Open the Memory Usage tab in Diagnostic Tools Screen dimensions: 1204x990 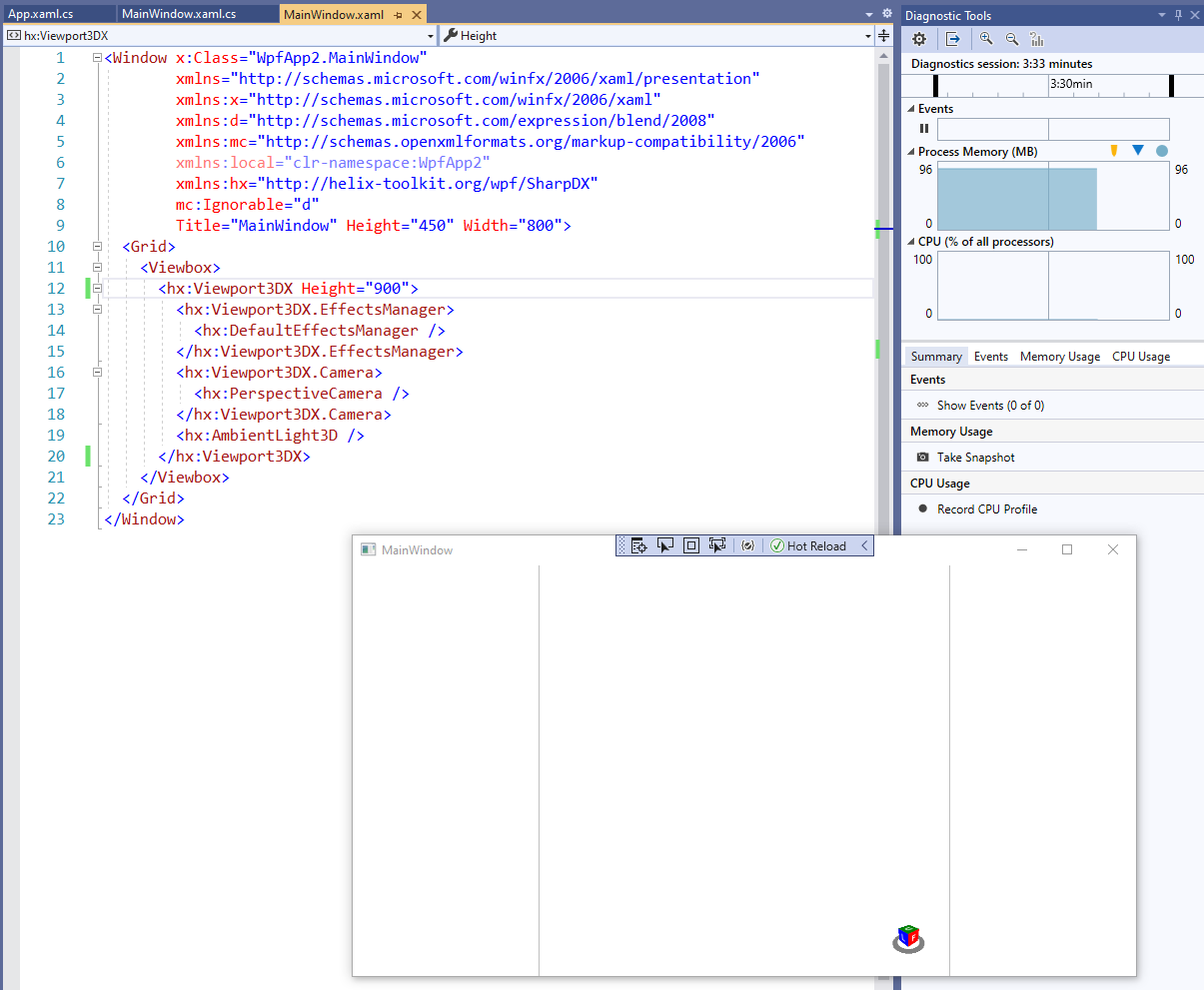1059,356
